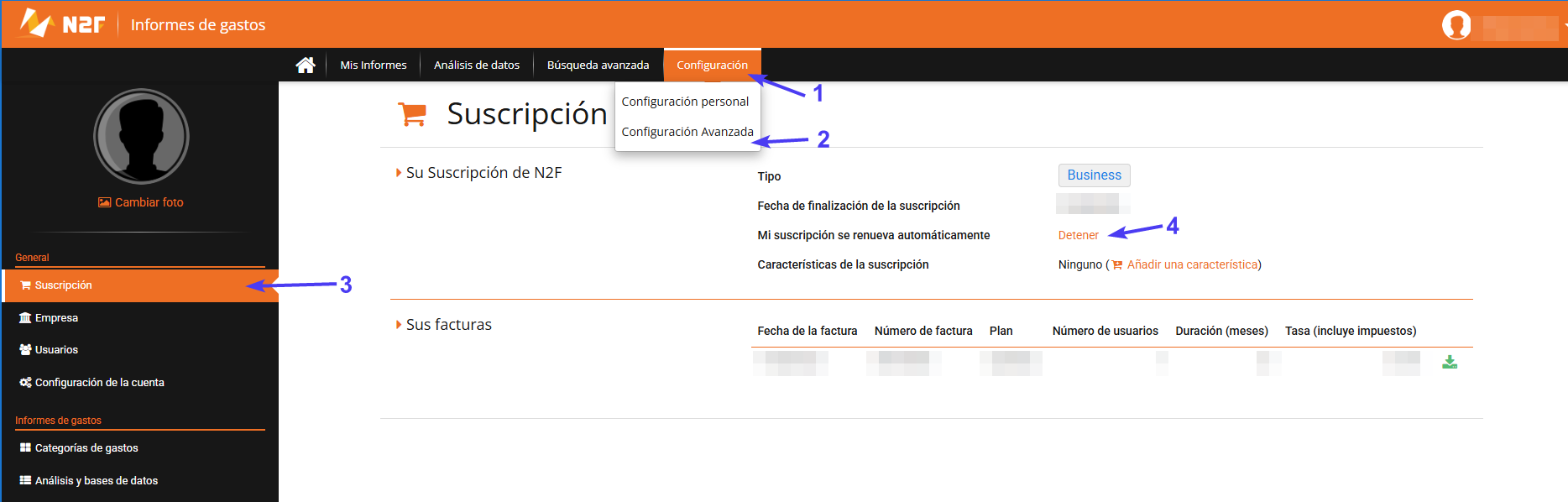Go to home via house icon
This screenshot has height=502, width=1568.
tap(306, 65)
